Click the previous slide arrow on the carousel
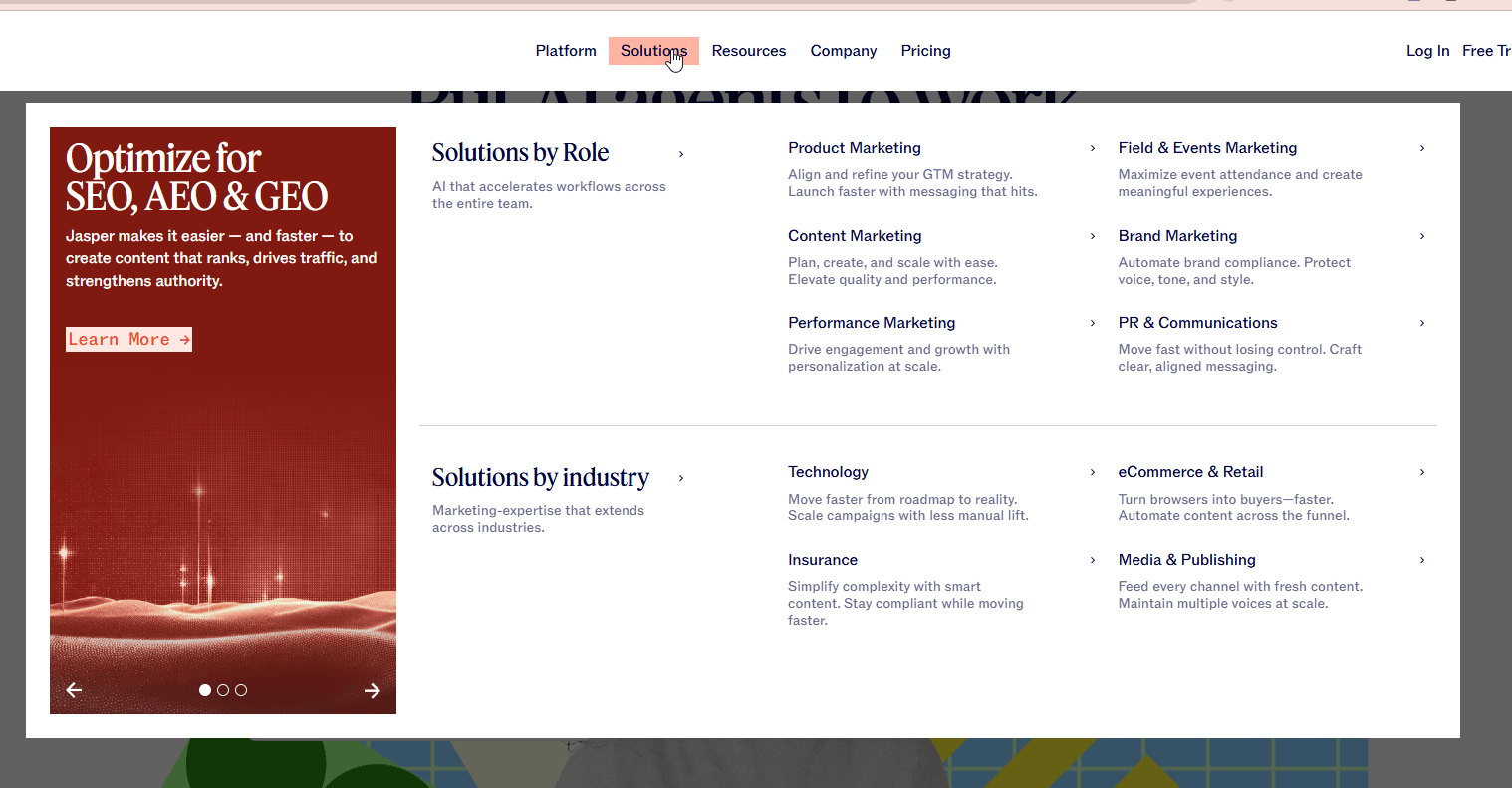Screen dimensions: 1512x788 coord(74,690)
